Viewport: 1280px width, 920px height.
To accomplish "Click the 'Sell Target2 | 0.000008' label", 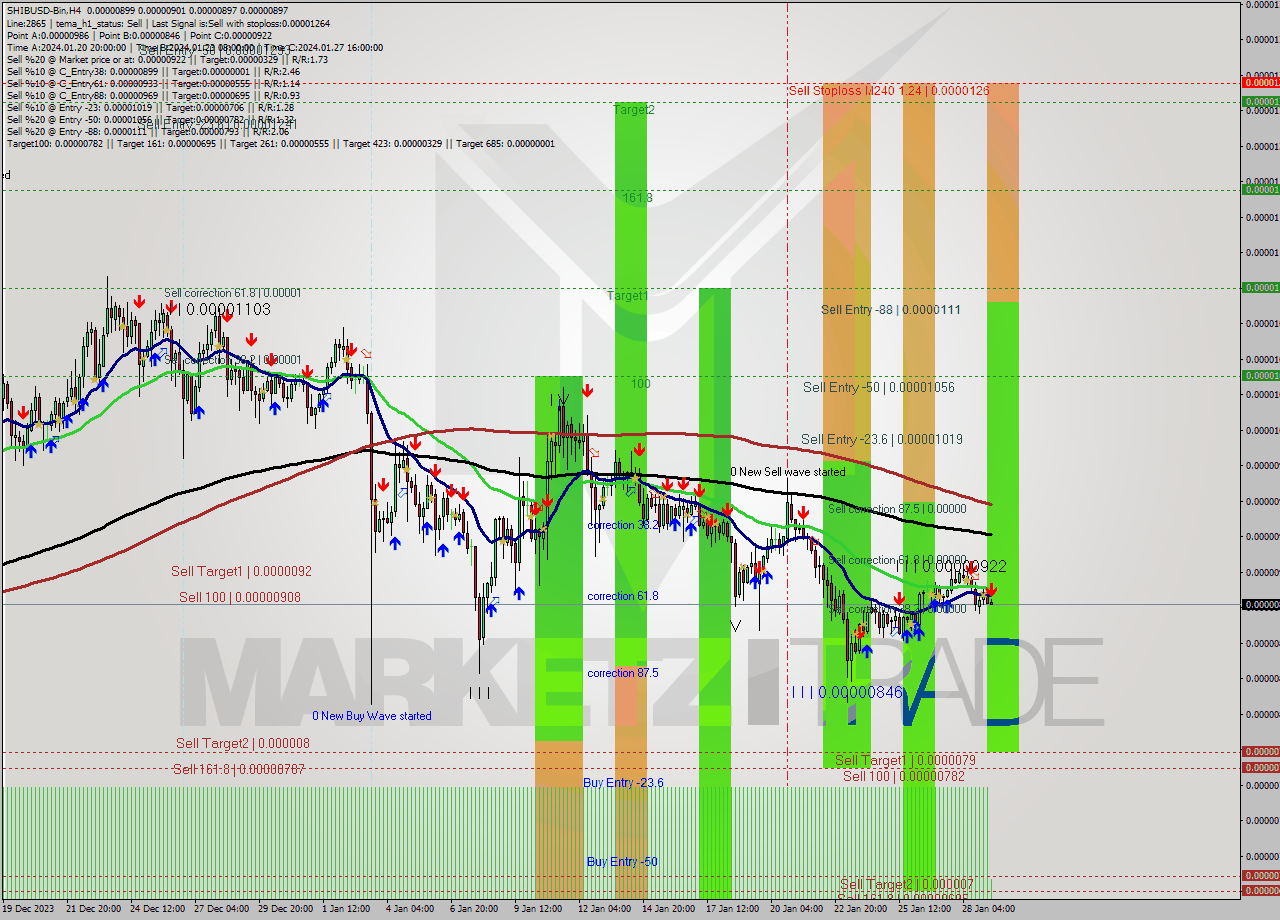I will [x=243, y=743].
